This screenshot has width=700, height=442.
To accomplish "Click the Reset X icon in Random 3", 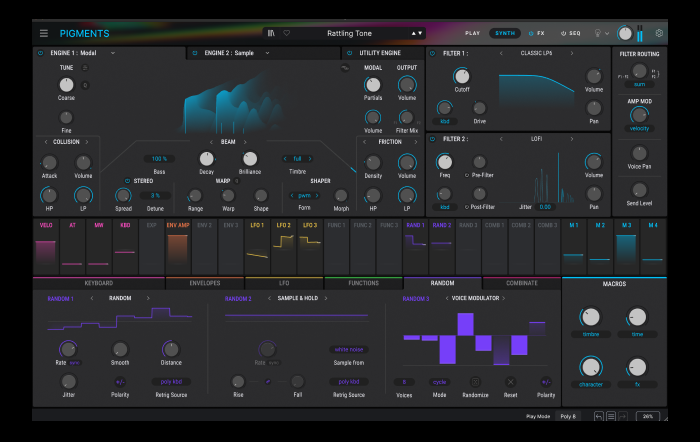I will click(511, 382).
